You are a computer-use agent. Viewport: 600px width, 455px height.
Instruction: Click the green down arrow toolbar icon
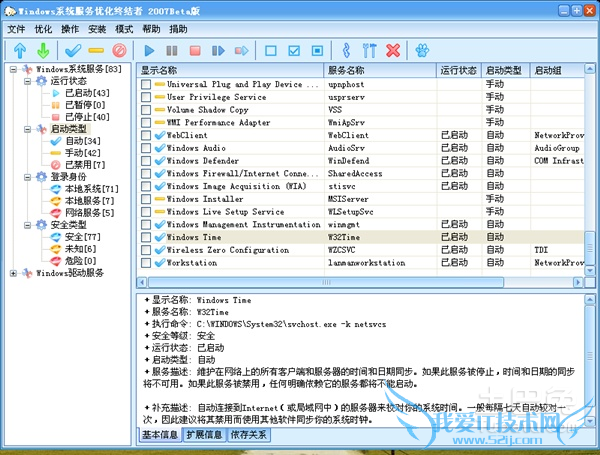coord(43,51)
